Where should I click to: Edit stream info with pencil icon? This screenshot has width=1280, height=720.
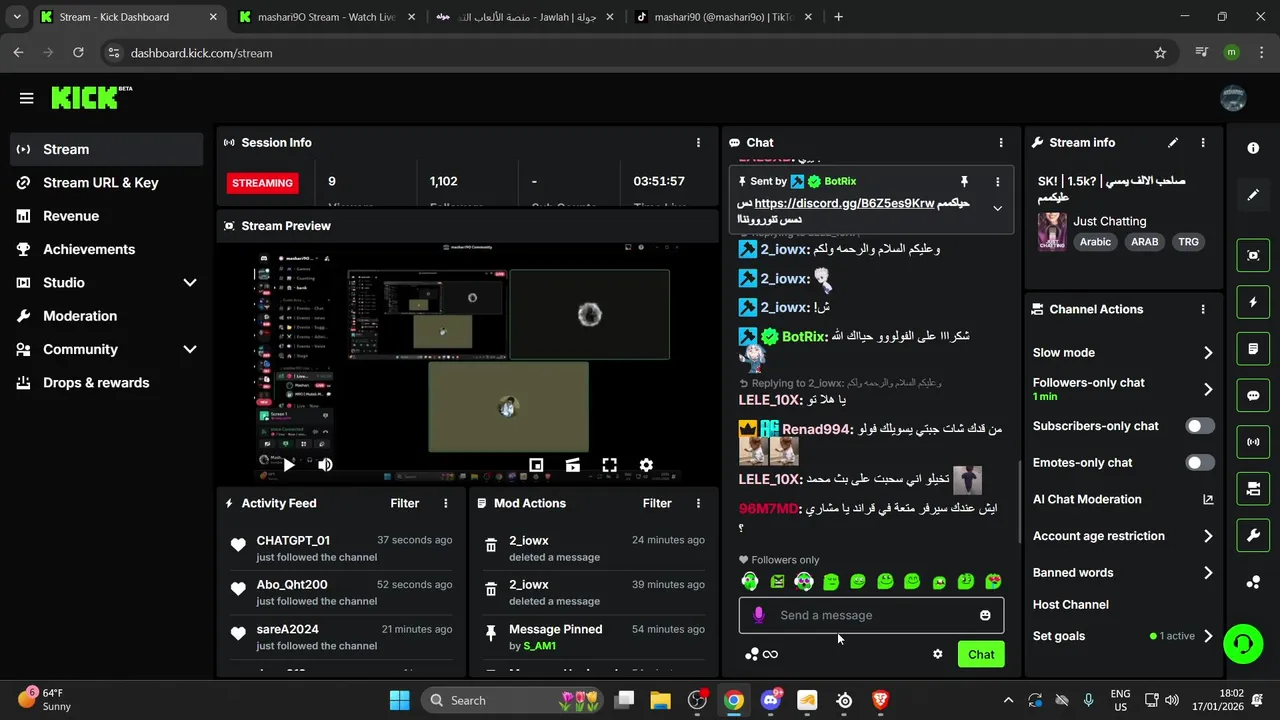(x=1173, y=143)
